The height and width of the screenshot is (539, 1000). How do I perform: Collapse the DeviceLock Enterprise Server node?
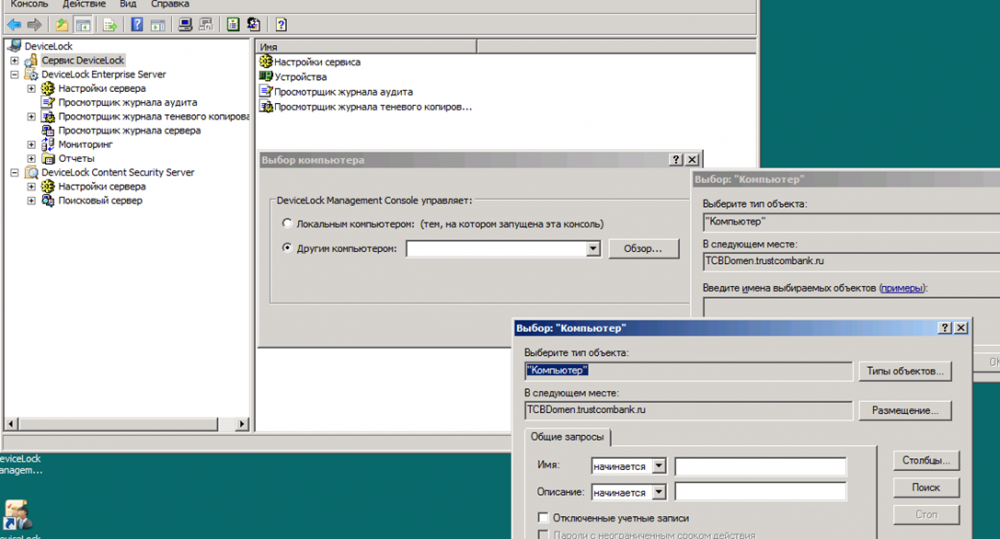click(15, 75)
